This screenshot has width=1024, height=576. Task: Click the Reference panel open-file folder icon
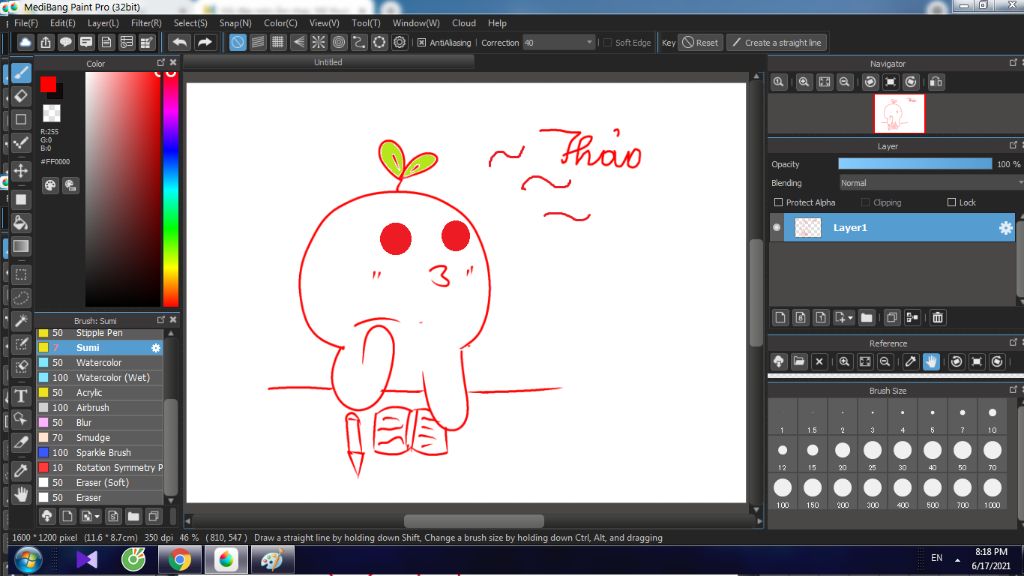(x=799, y=361)
